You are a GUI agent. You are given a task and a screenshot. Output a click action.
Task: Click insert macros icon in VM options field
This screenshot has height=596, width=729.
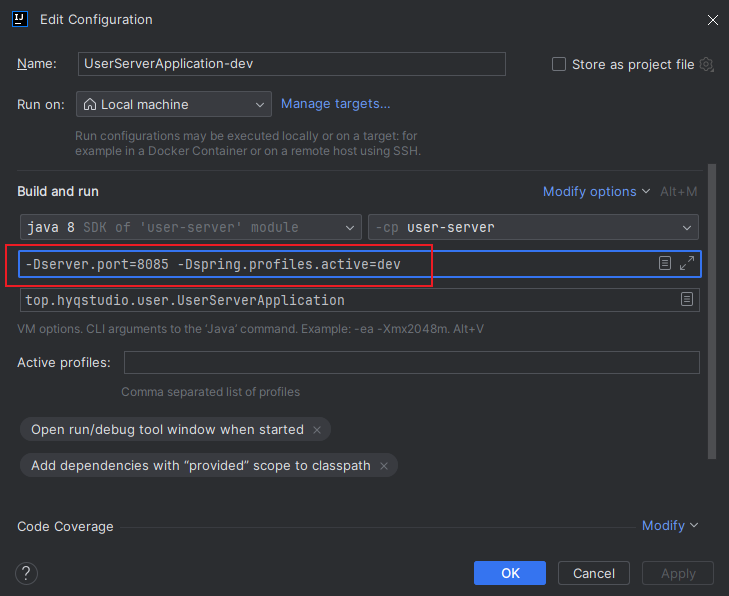[x=665, y=263]
